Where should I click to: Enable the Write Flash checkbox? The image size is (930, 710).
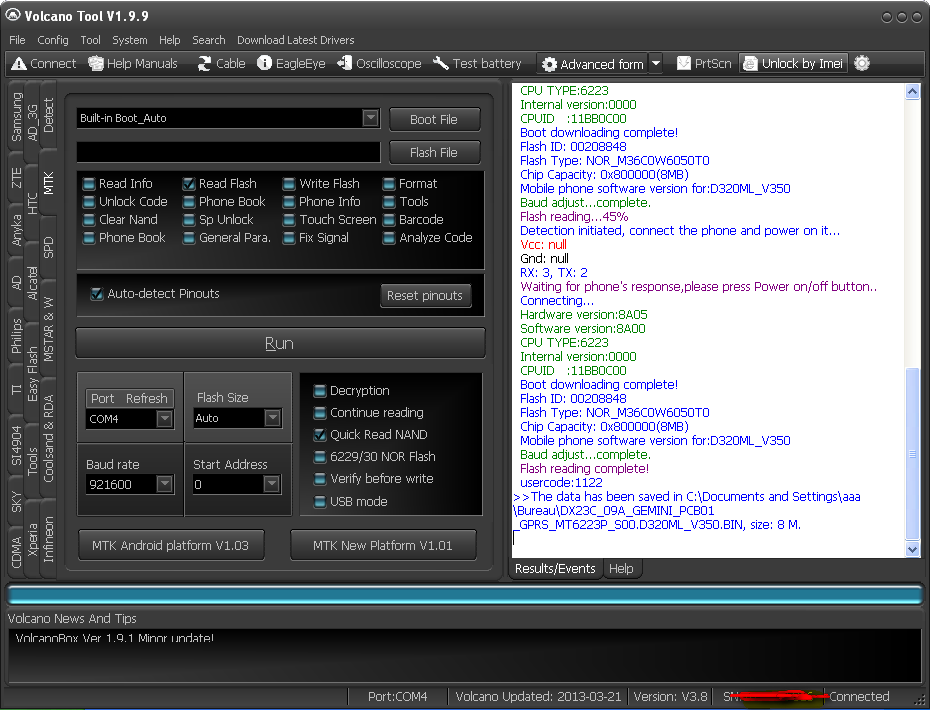pos(289,184)
